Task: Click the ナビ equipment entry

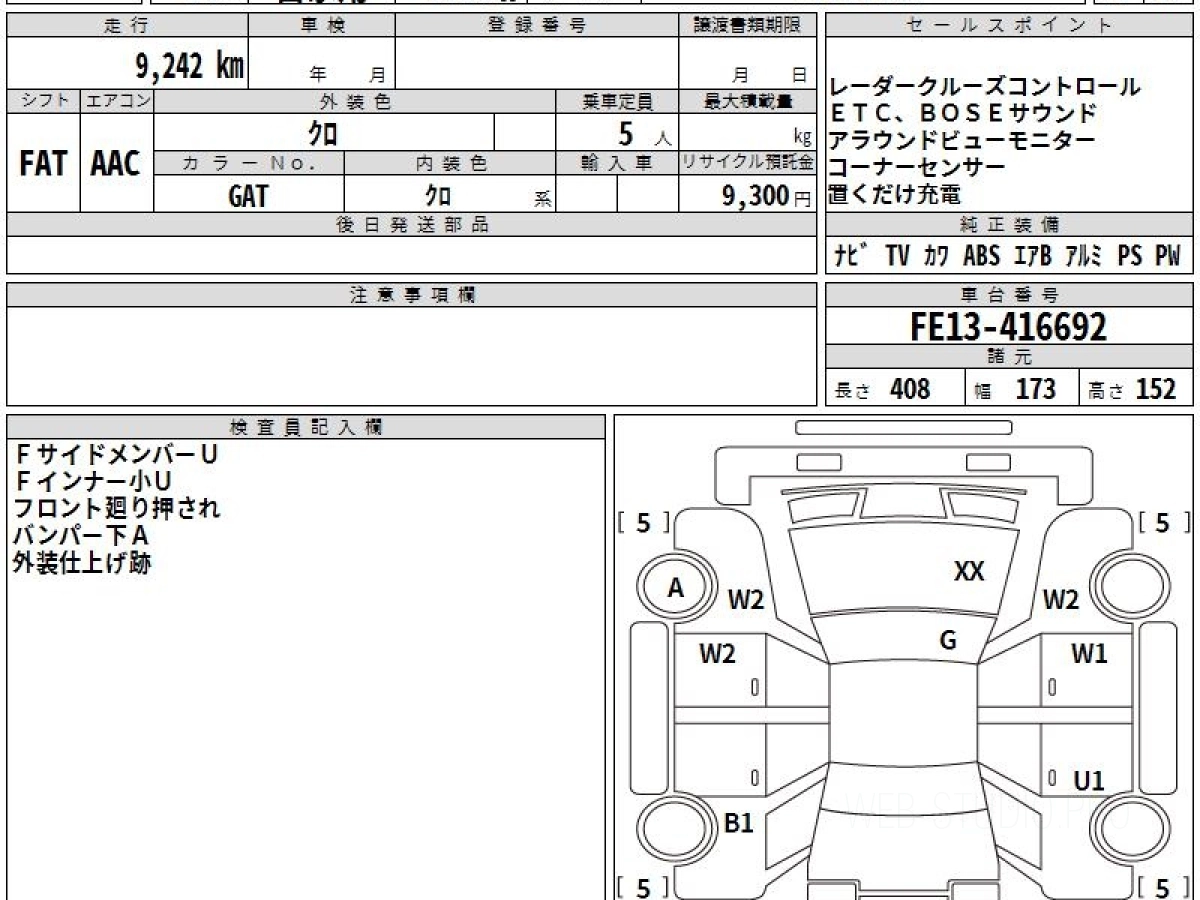Action: (x=853, y=256)
